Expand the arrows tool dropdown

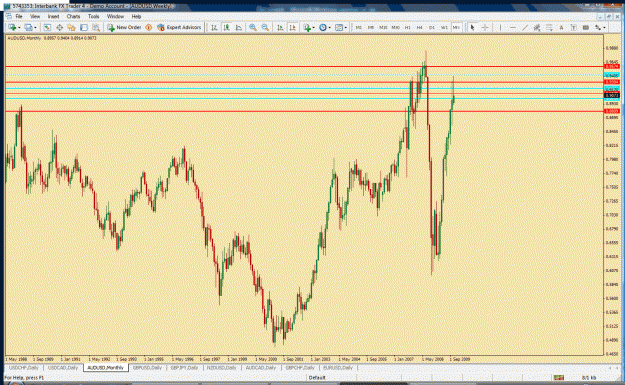pyautogui.click(x=604, y=28)
